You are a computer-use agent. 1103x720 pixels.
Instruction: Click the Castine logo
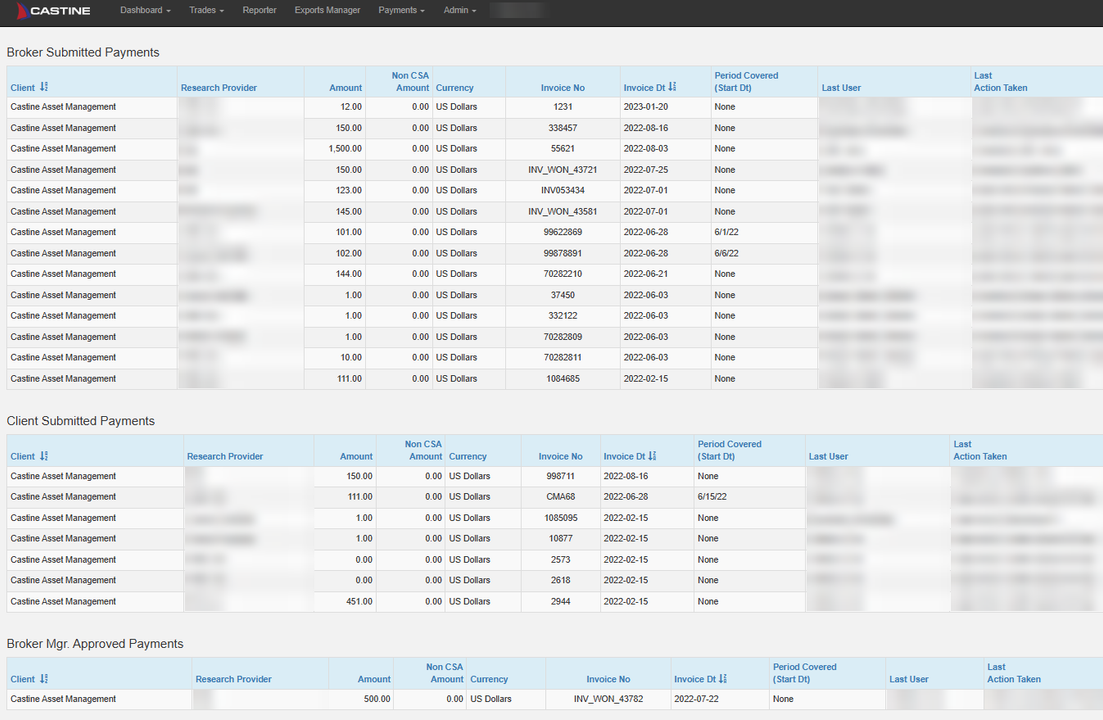tap(53, 11)
